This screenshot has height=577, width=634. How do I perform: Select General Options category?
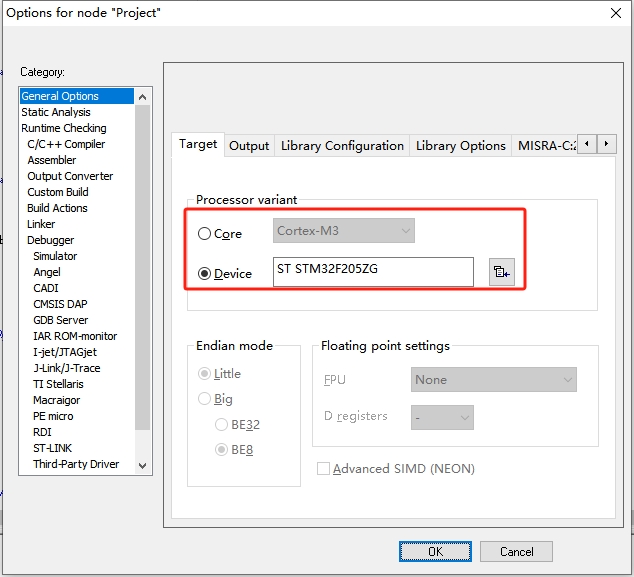click(77, 96)
